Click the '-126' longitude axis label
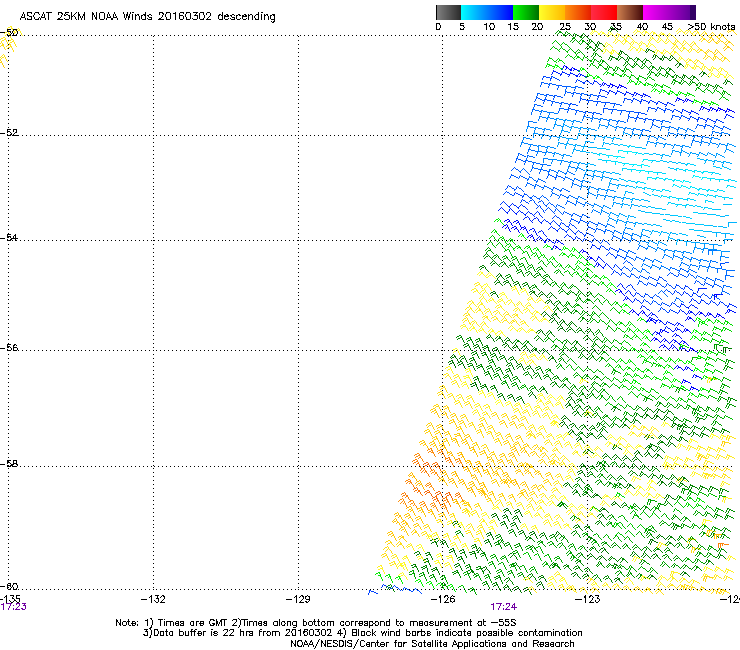 tap(443, 599)
